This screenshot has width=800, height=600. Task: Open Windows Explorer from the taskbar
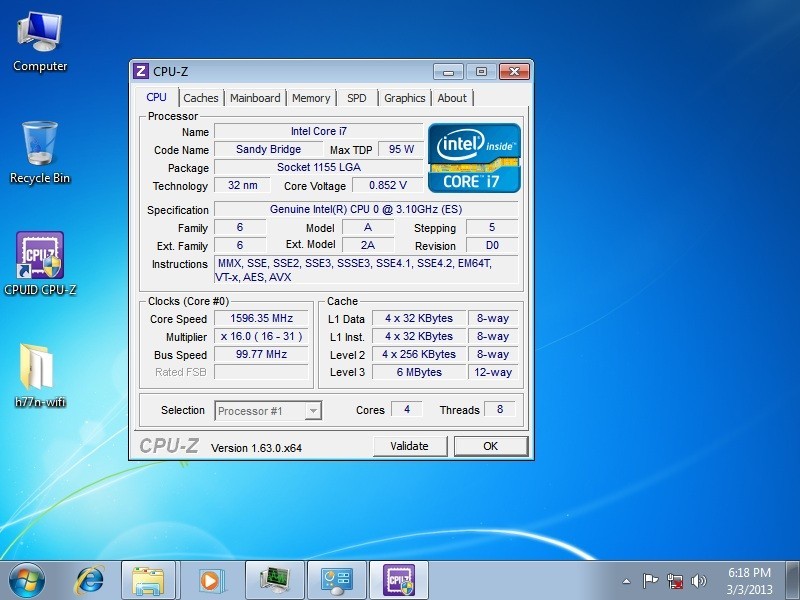click(148, 579)
